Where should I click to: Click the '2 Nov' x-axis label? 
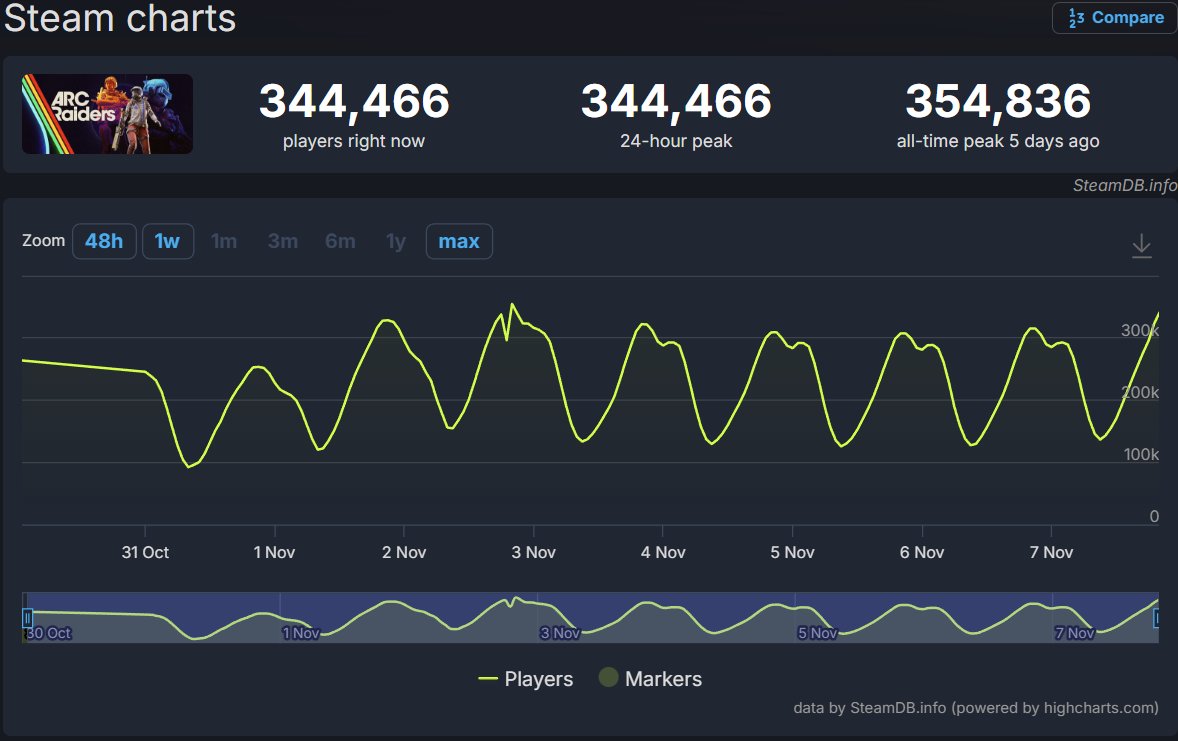coord(404,552)
